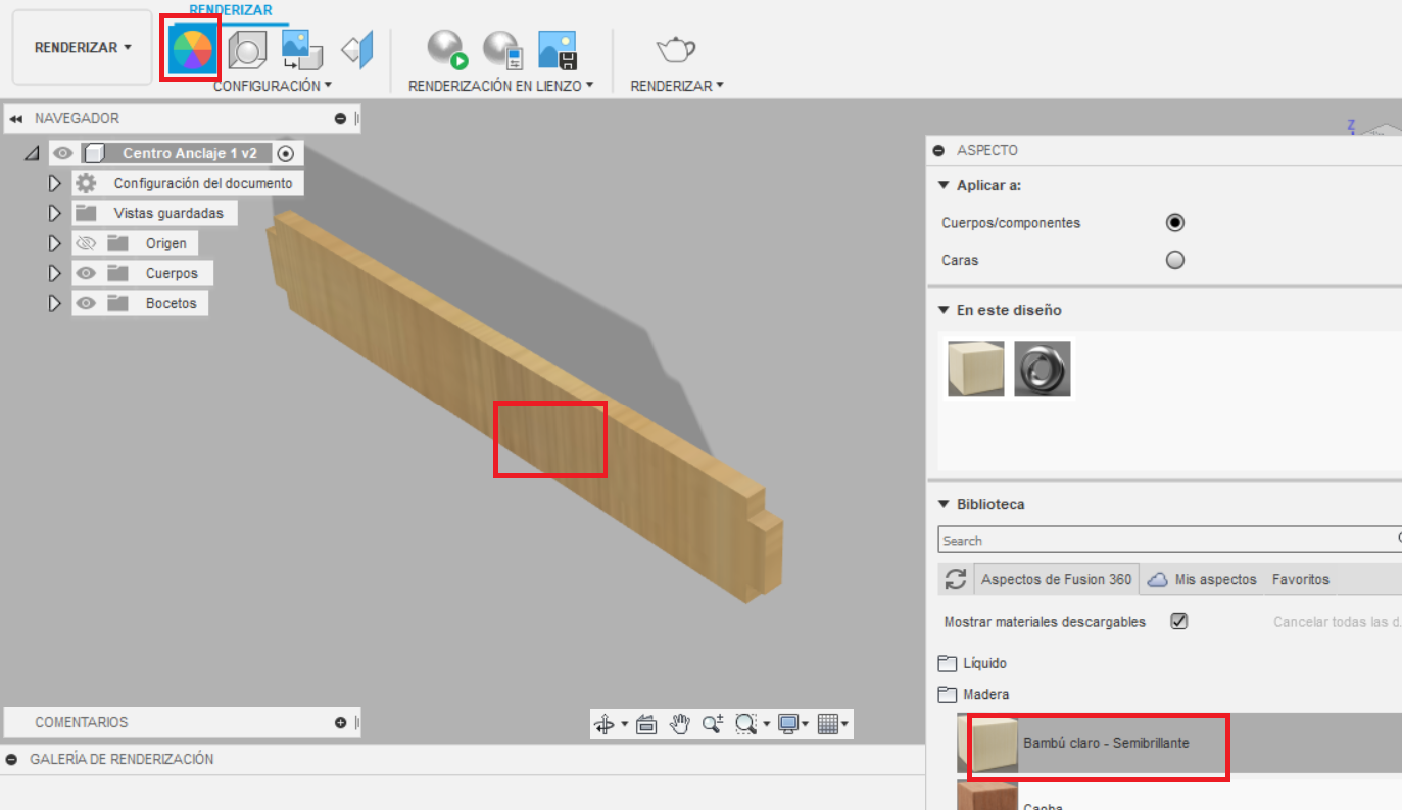Open display settings monitor icon
Screen dimensions: 1402x810
point(789,724)
